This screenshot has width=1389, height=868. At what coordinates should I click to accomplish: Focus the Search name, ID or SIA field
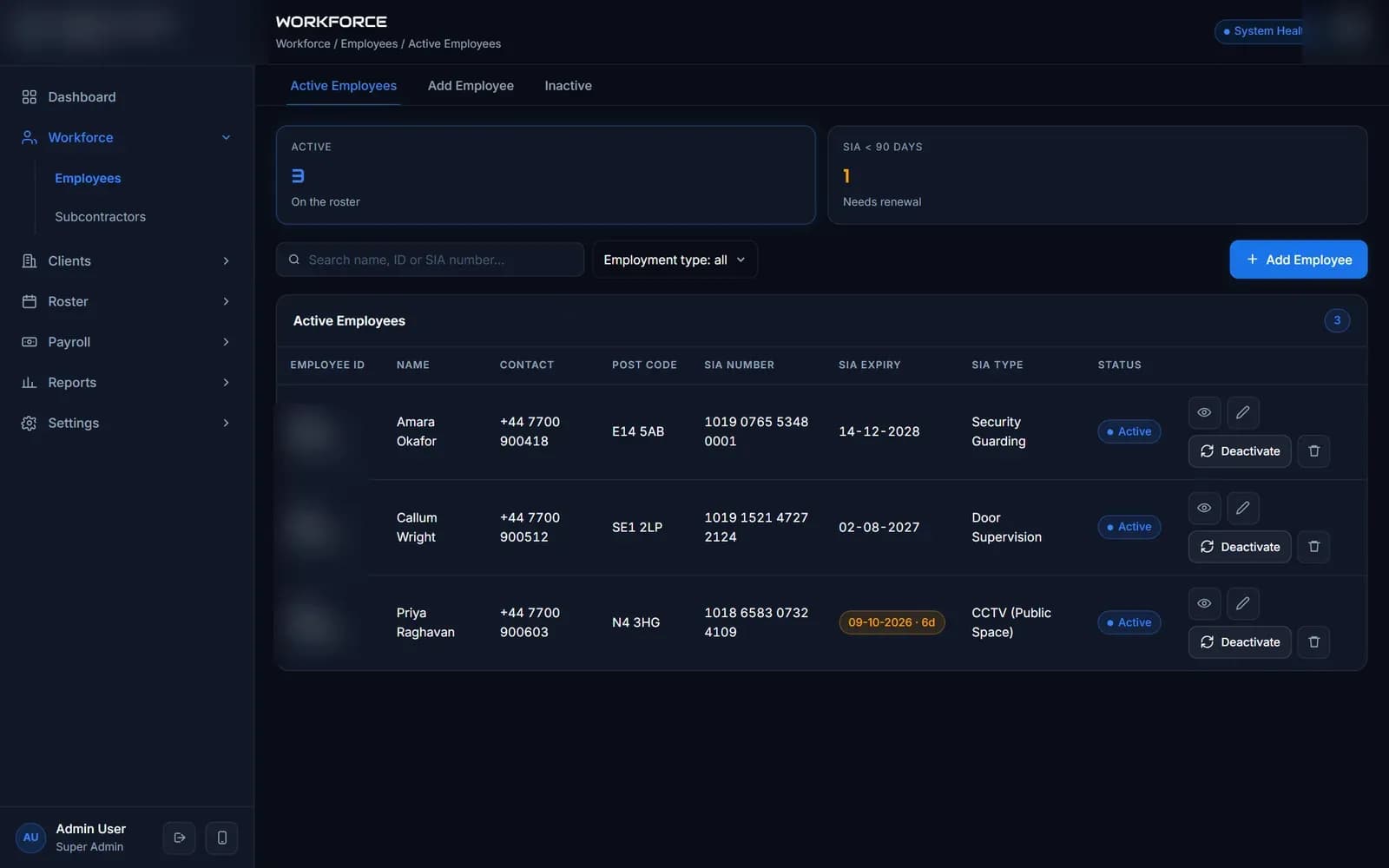[x=430, y=260]
